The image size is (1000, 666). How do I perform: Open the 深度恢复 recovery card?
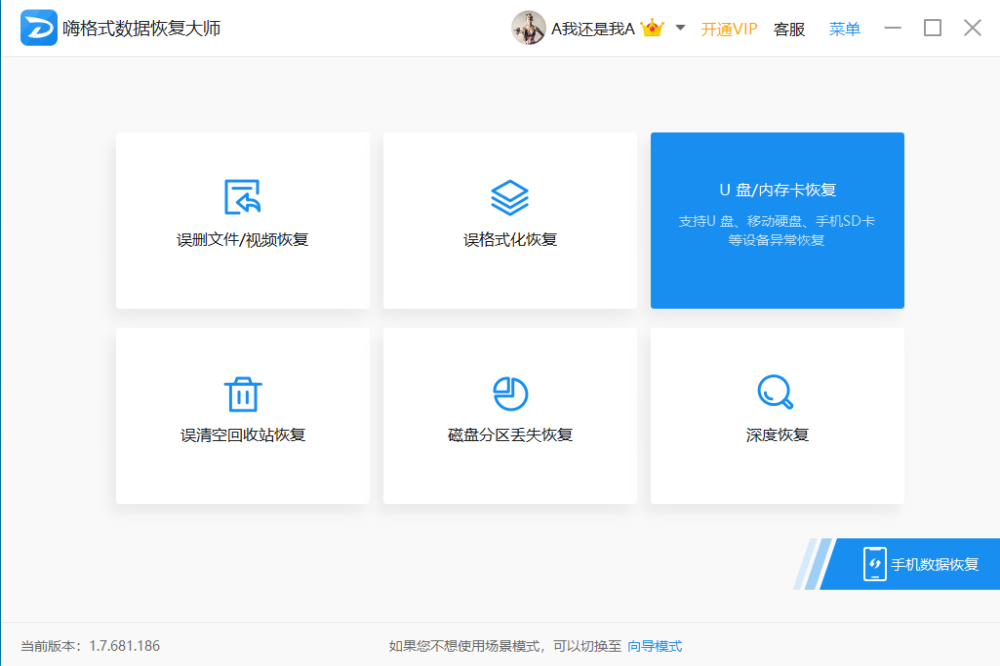(x=777, y=415)
